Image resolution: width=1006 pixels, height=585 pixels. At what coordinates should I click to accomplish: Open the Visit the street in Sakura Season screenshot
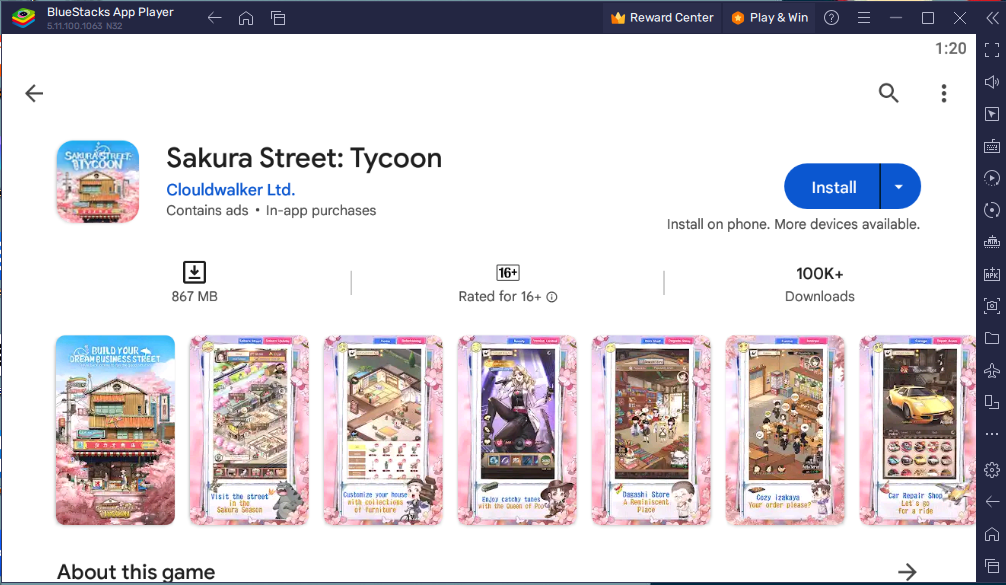[x=249, y=430]
